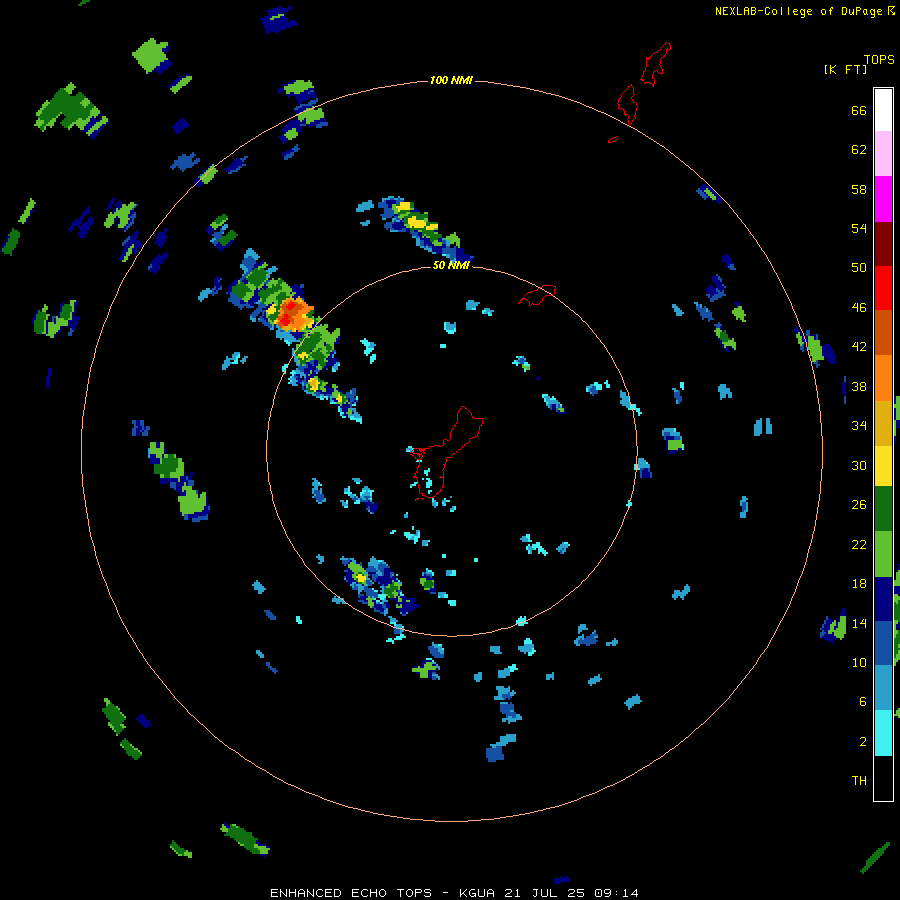Click the "[K FT]" units label
This screenshot has width=900, height=900.
(x=845, y=69)
